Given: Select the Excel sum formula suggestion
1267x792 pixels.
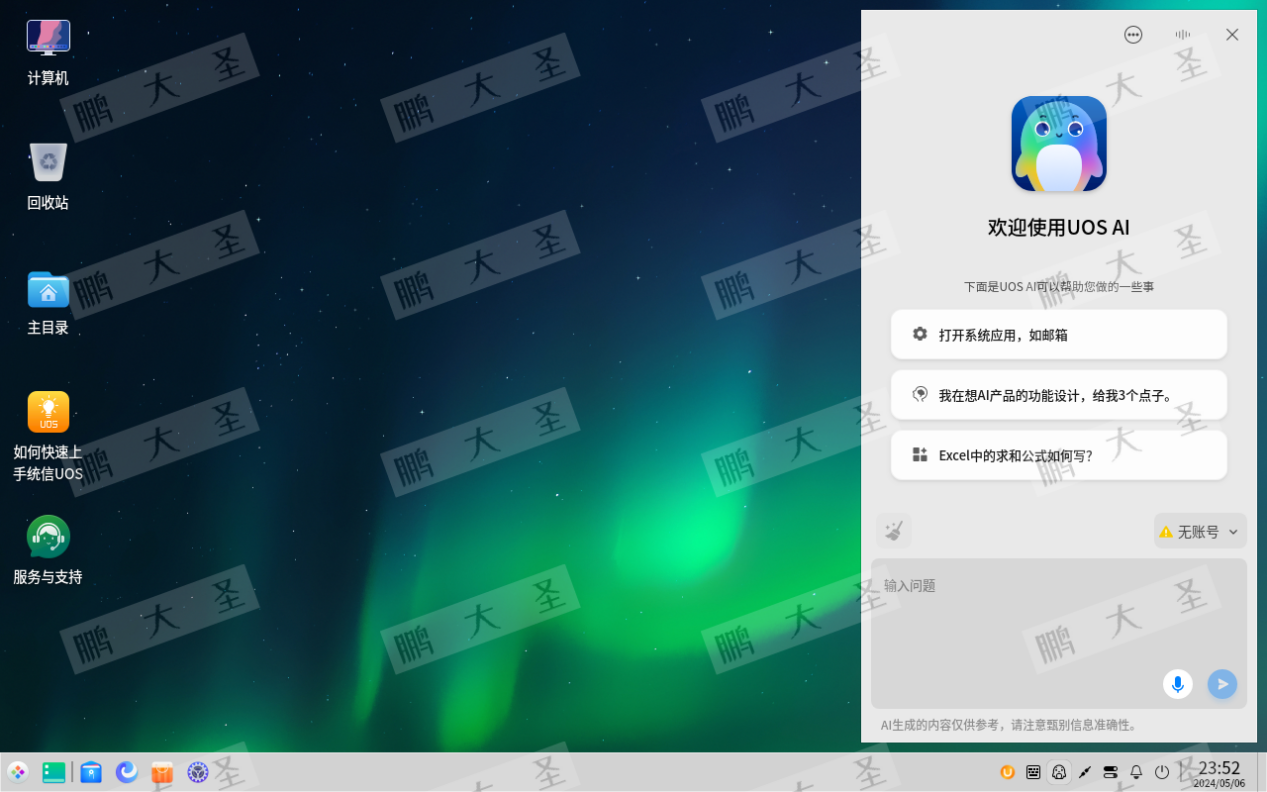Looking at the screenshot, I should pos(1059,455).
